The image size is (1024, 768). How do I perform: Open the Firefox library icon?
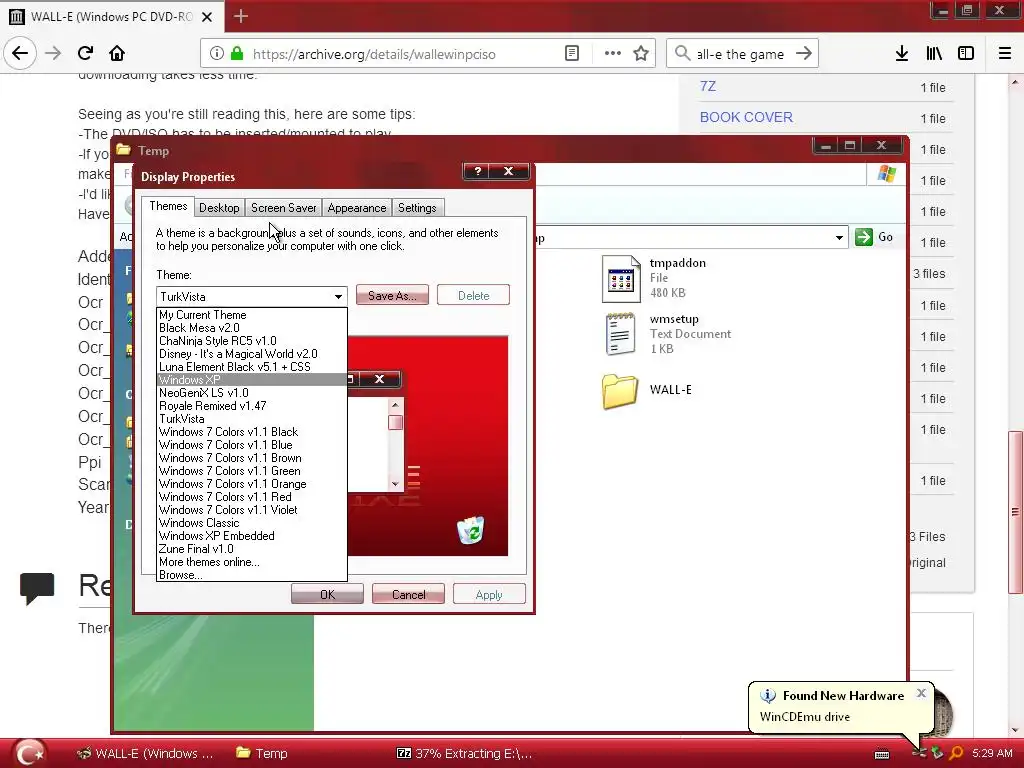[934, 54]
